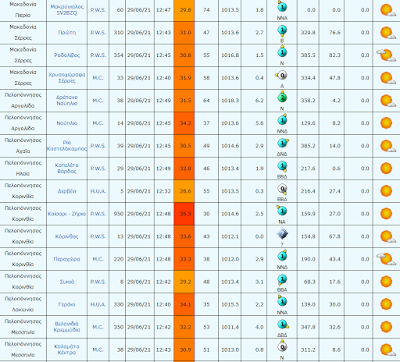Open the Βελανιδιά Κρεμμύδια station link
Viewport: 400px width, 362px height.
67,327
